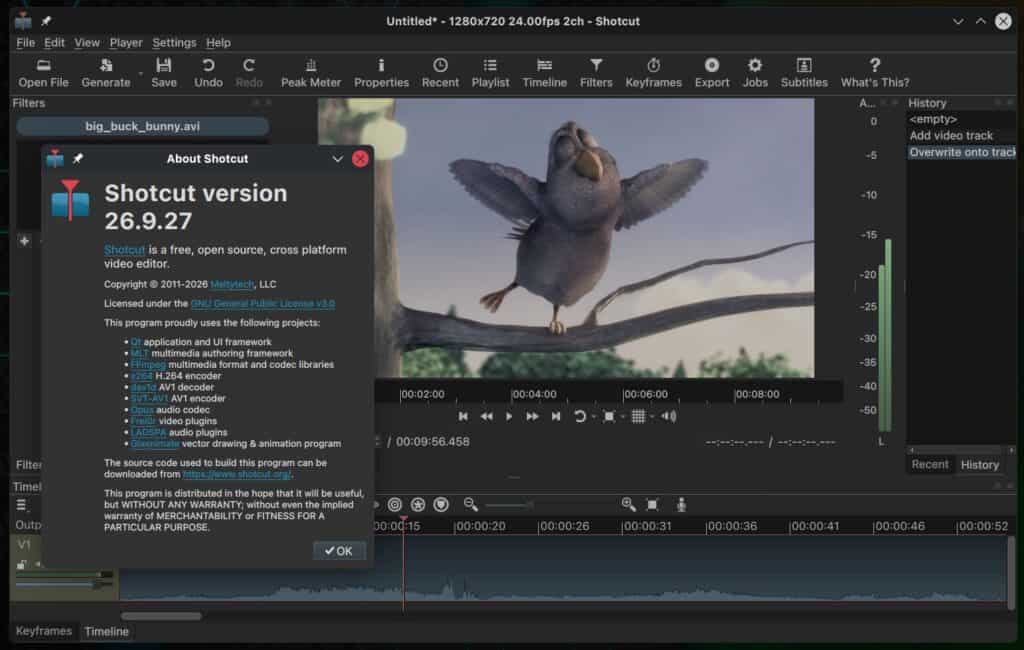Open the File menu

pyautogui.click(x=25, y=42)
